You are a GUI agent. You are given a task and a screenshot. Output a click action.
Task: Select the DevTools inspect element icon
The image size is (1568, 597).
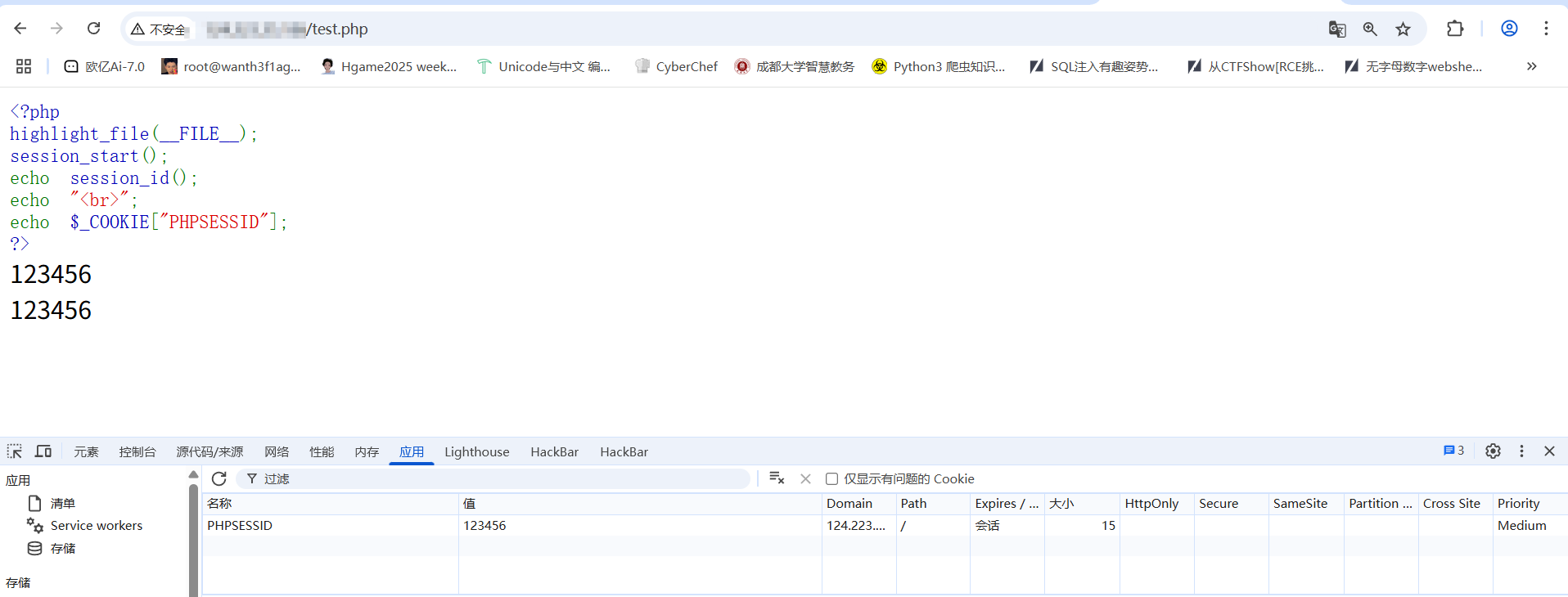point(15,451)
